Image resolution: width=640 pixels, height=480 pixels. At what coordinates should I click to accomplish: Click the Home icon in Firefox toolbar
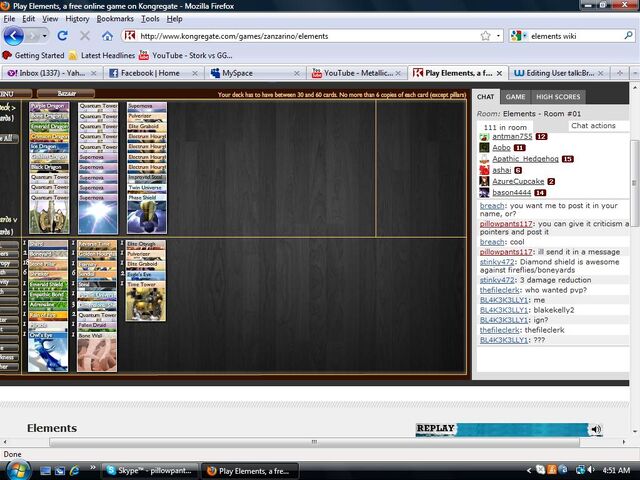pos(107,36)
